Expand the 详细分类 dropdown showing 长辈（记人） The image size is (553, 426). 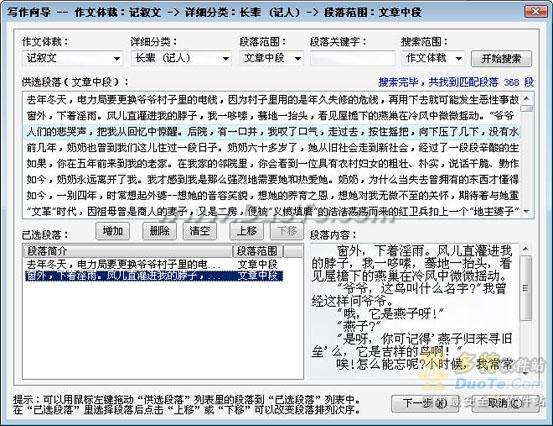(181, 58)
